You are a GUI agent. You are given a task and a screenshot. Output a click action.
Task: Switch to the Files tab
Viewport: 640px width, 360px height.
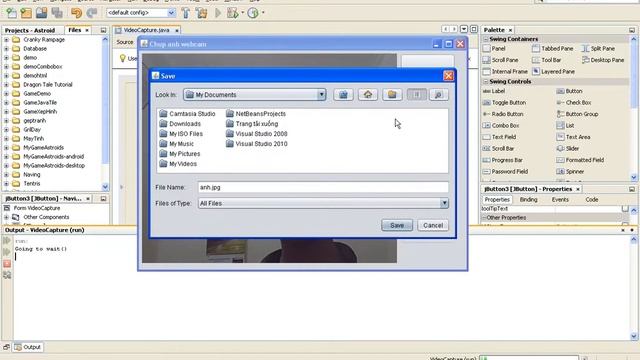75,30
